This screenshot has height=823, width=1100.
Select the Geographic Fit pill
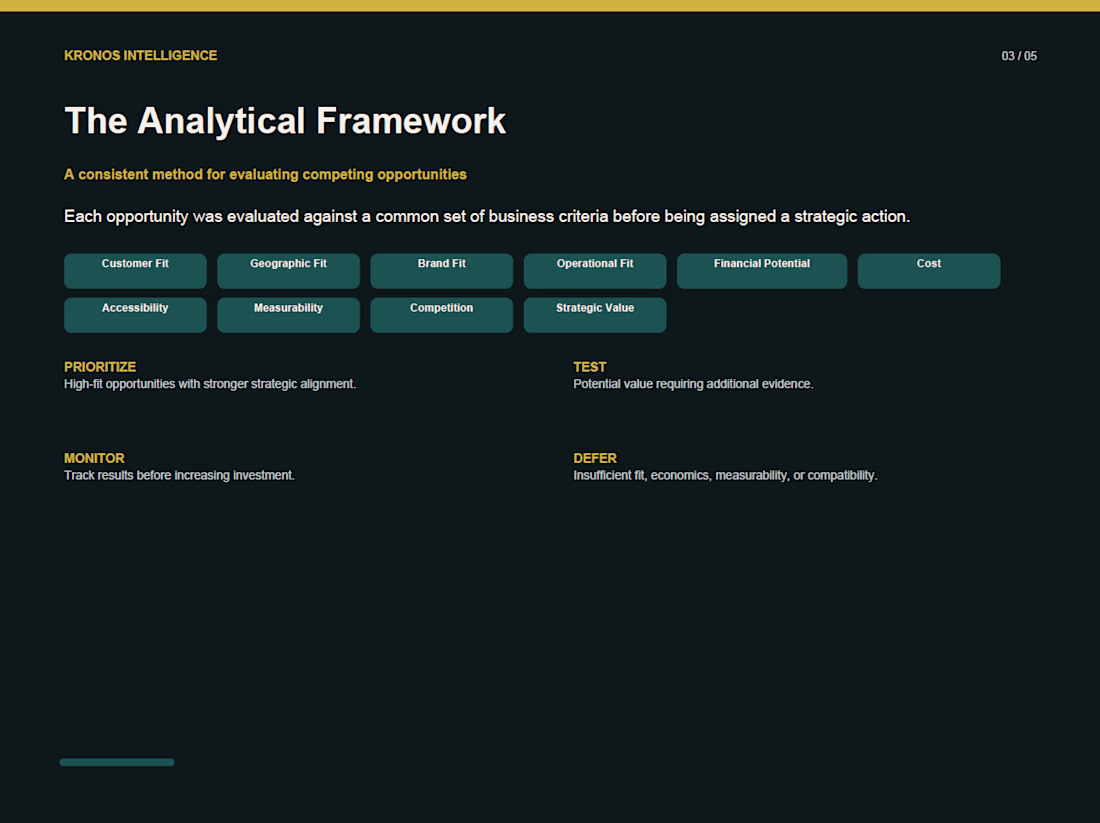(288, 271)
